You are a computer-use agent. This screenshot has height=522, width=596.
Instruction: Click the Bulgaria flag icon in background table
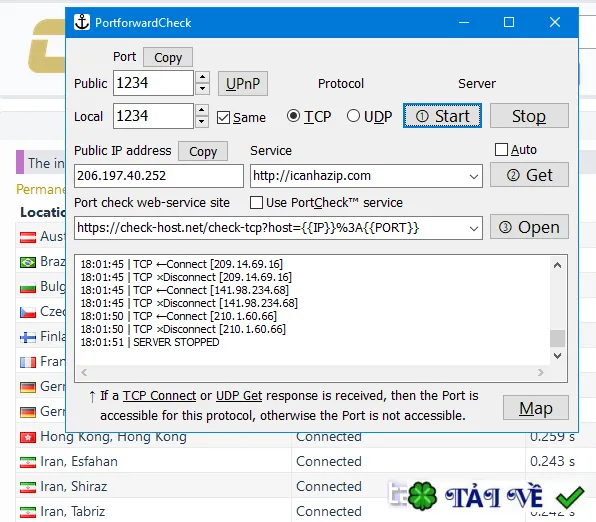(28, 287)
